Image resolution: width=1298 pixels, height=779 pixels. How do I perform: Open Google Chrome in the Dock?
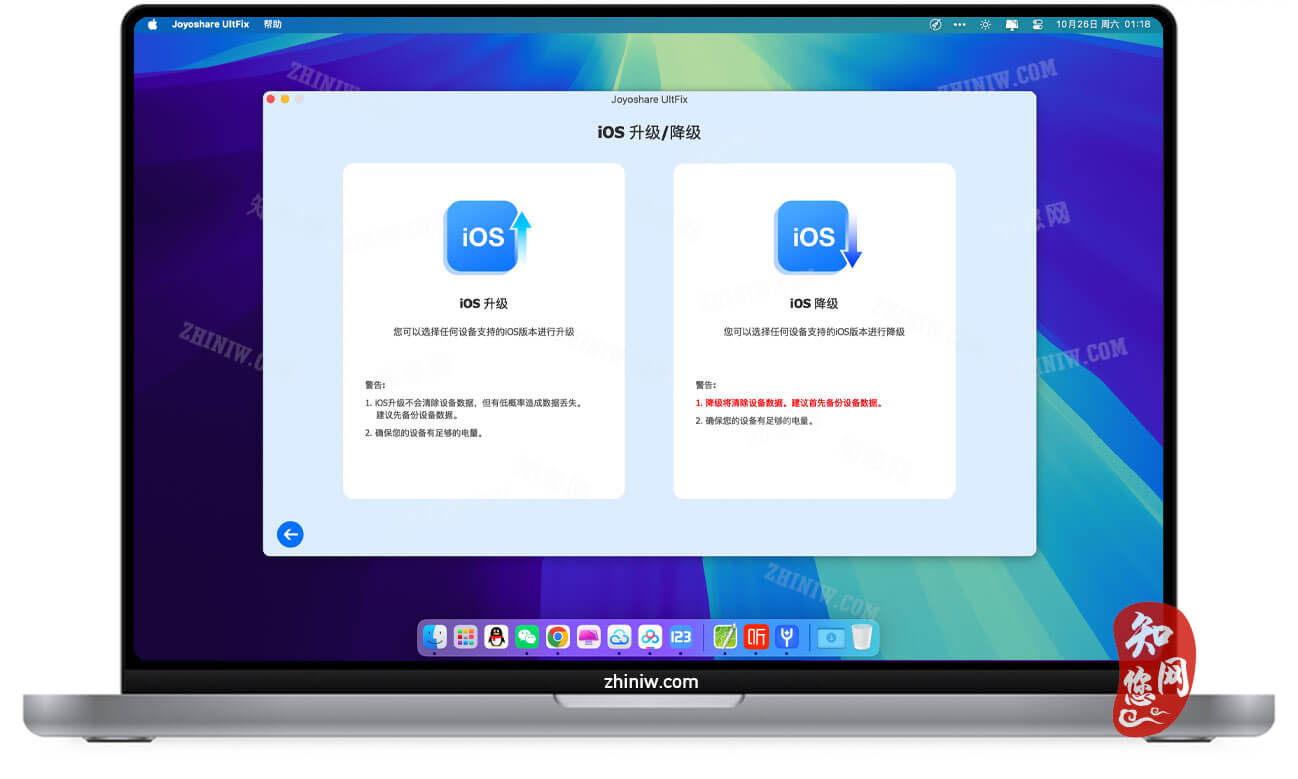point(558,637)
